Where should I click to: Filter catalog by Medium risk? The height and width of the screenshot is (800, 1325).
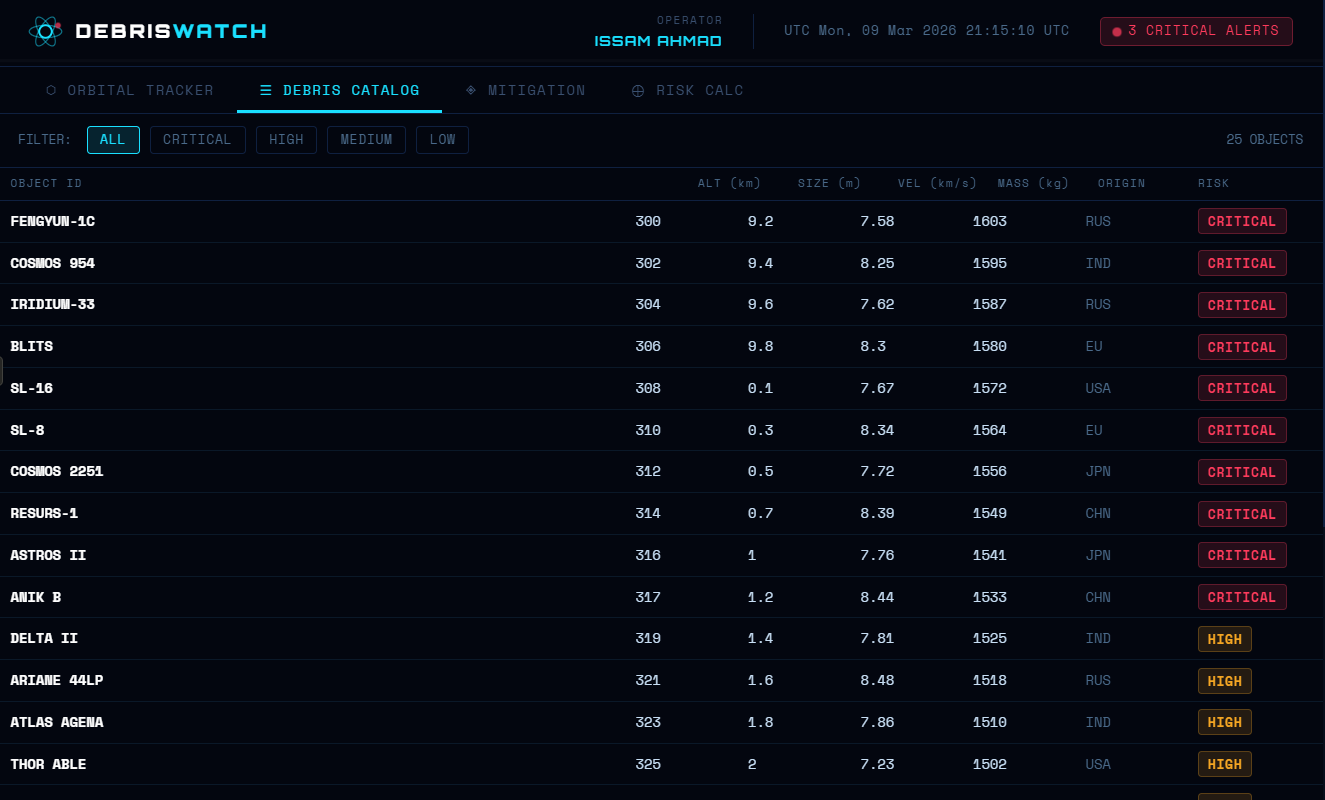[x=366, y=140]
